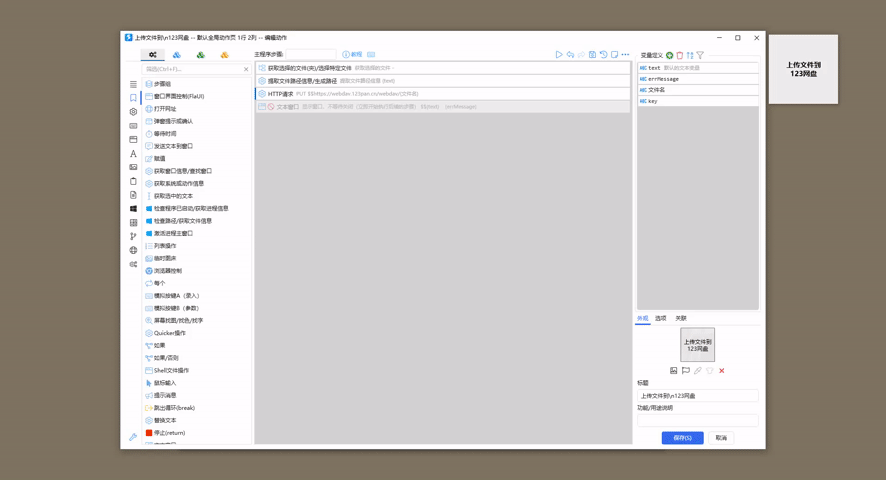Click the 取消 button
The image size is (886, 480).
tap(721, 438)
